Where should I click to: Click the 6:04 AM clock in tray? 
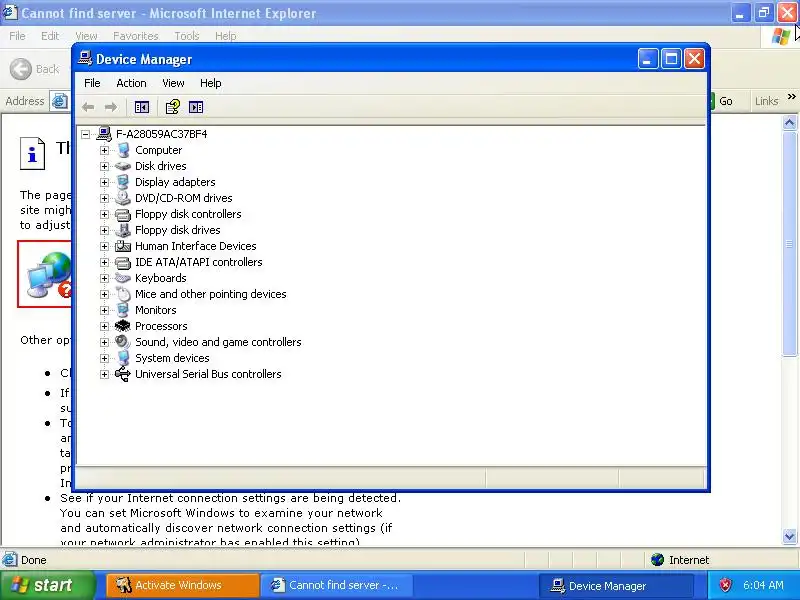click(763, 585)
